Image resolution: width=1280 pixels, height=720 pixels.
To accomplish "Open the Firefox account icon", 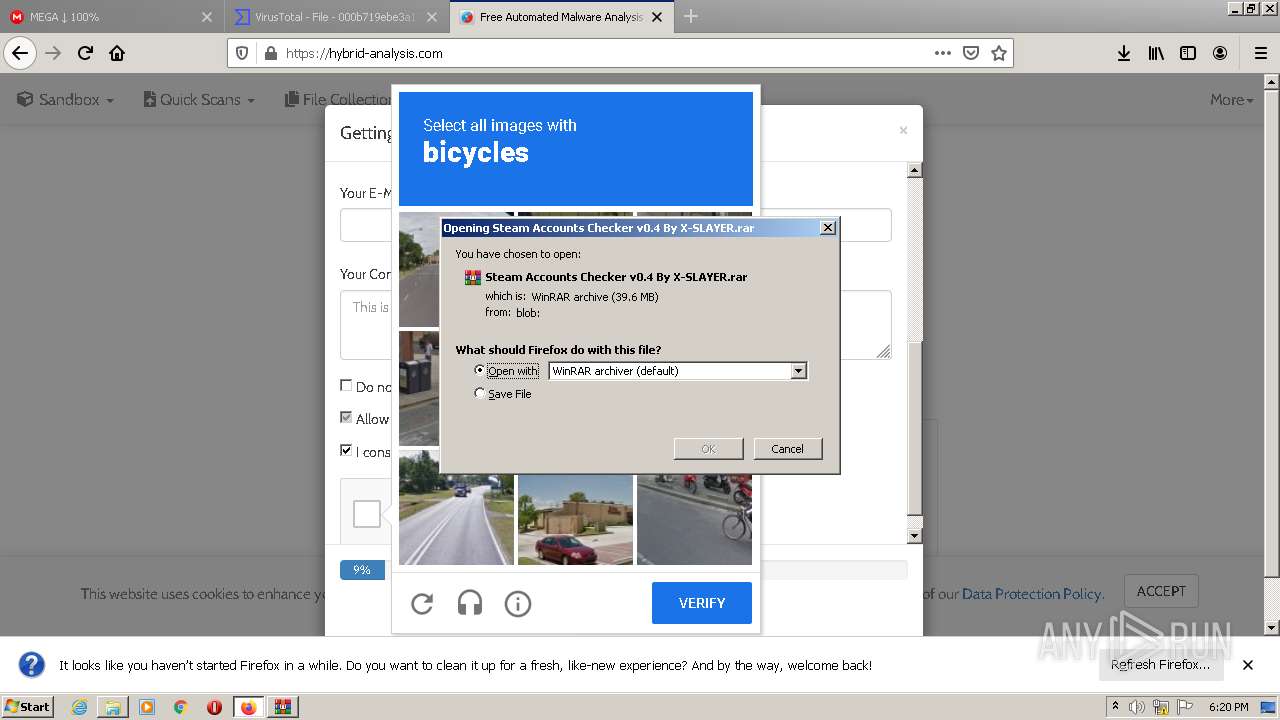I will point(1220,53).
